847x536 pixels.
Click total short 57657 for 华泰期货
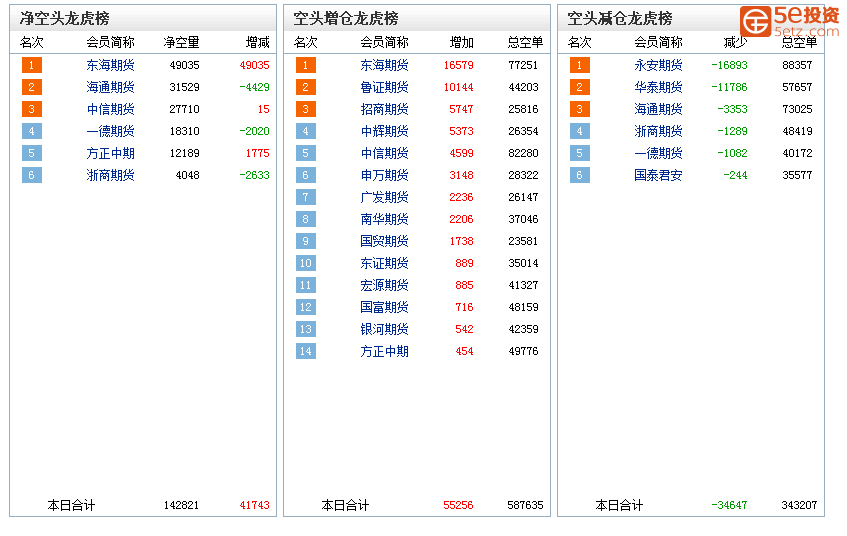797,87
